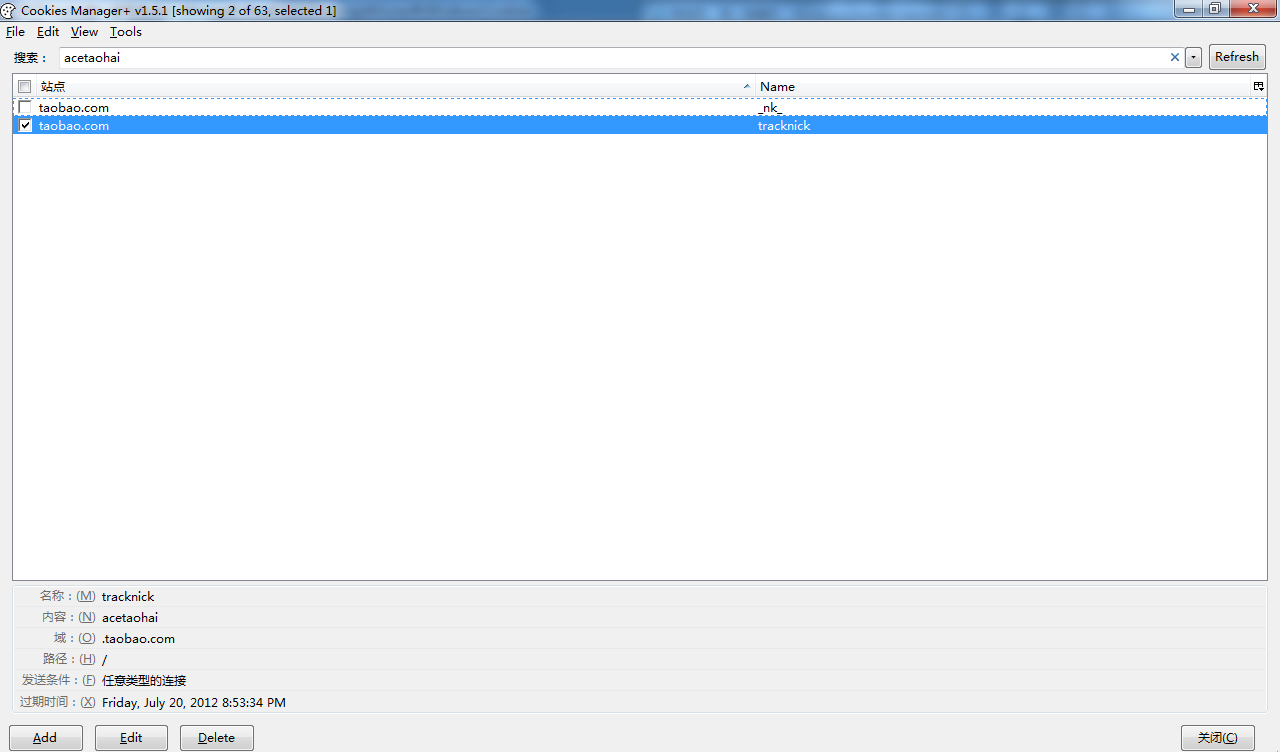
Task: Close the window with the red X
Action: pyautogui.click(x=1251, y=8)
